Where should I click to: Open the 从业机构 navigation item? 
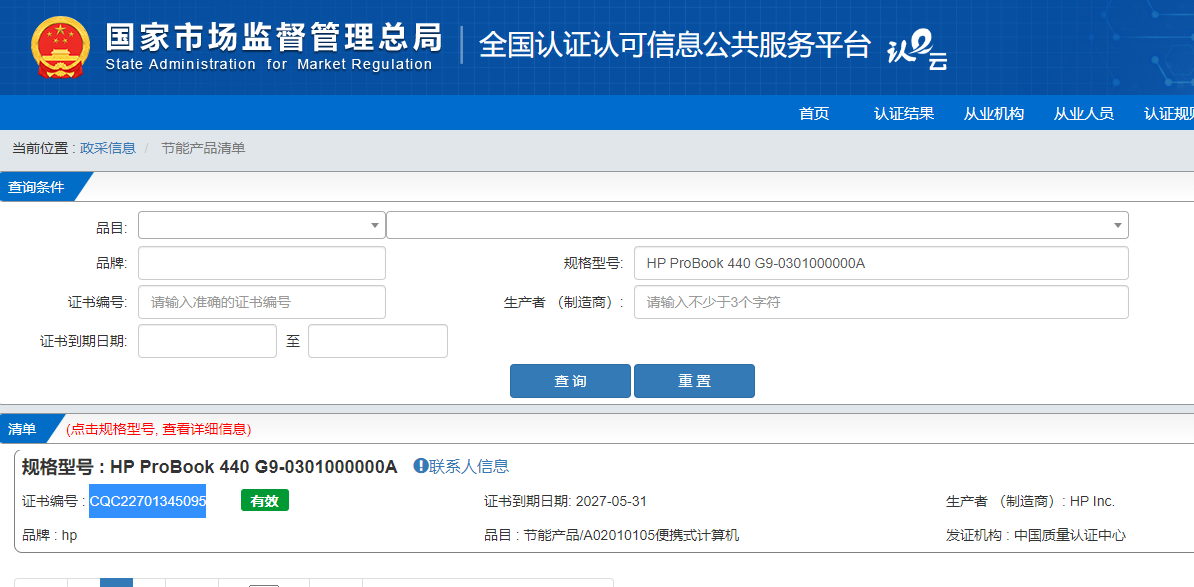[994, 114]
